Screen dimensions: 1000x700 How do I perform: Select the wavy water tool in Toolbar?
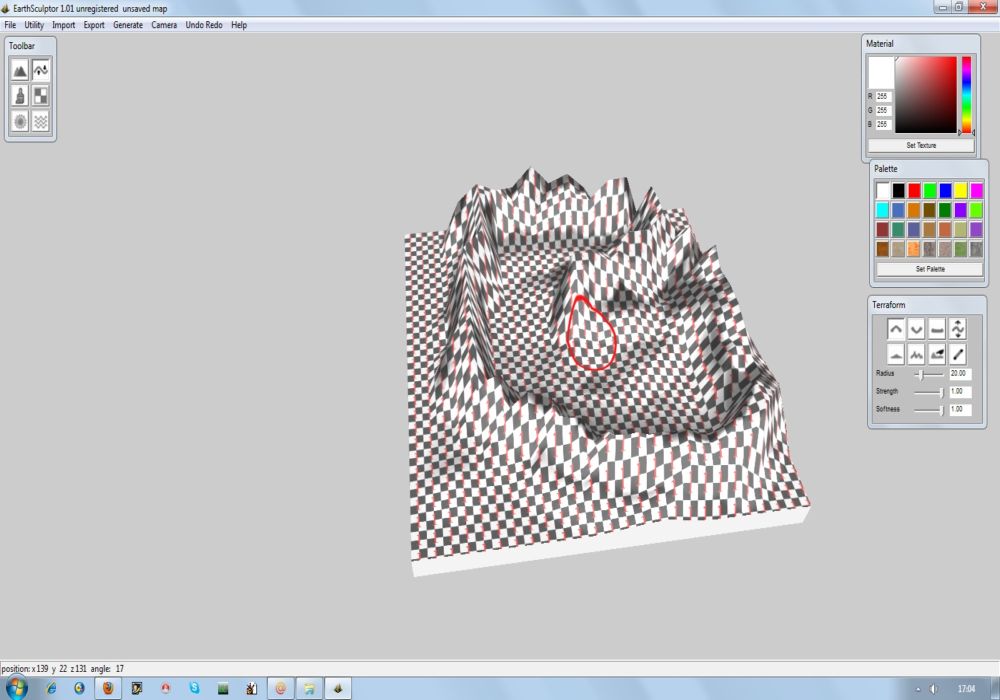coord(41,122)
